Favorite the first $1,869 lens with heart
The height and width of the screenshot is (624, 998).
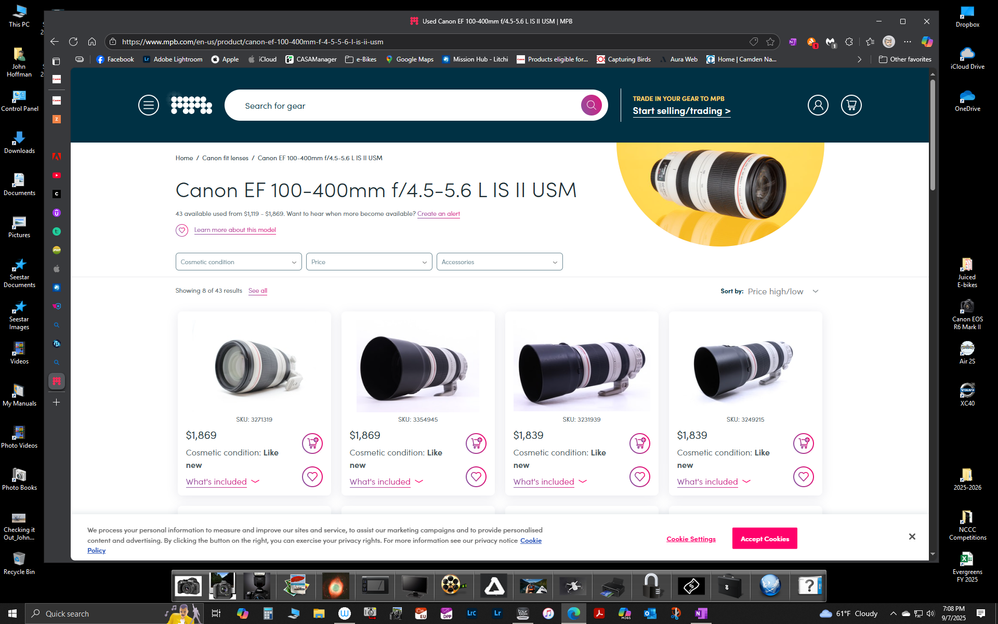click(x=312, y=477)
